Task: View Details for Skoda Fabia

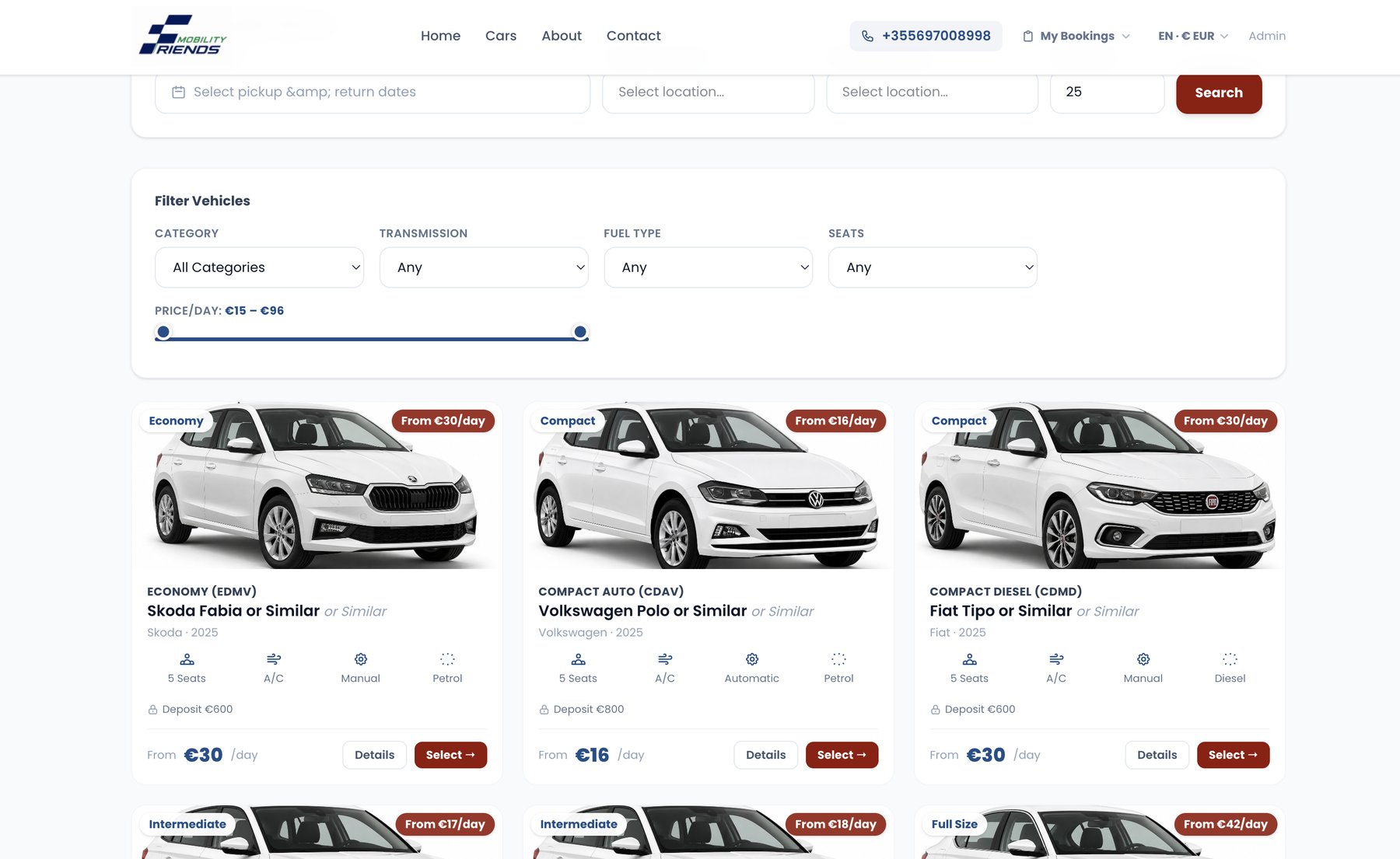Action: [374, 755]
